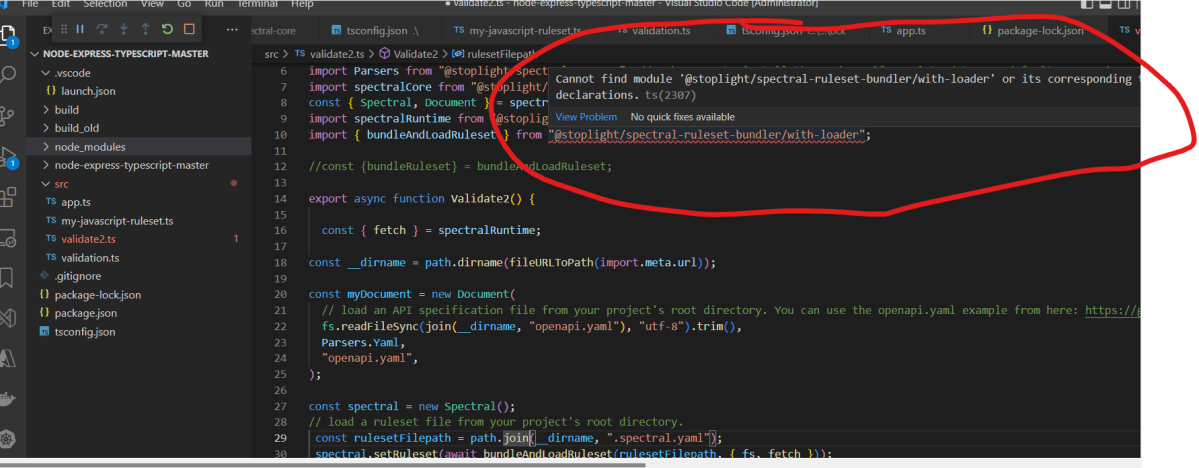Open the Remote Explorer view

coord(8,237)
